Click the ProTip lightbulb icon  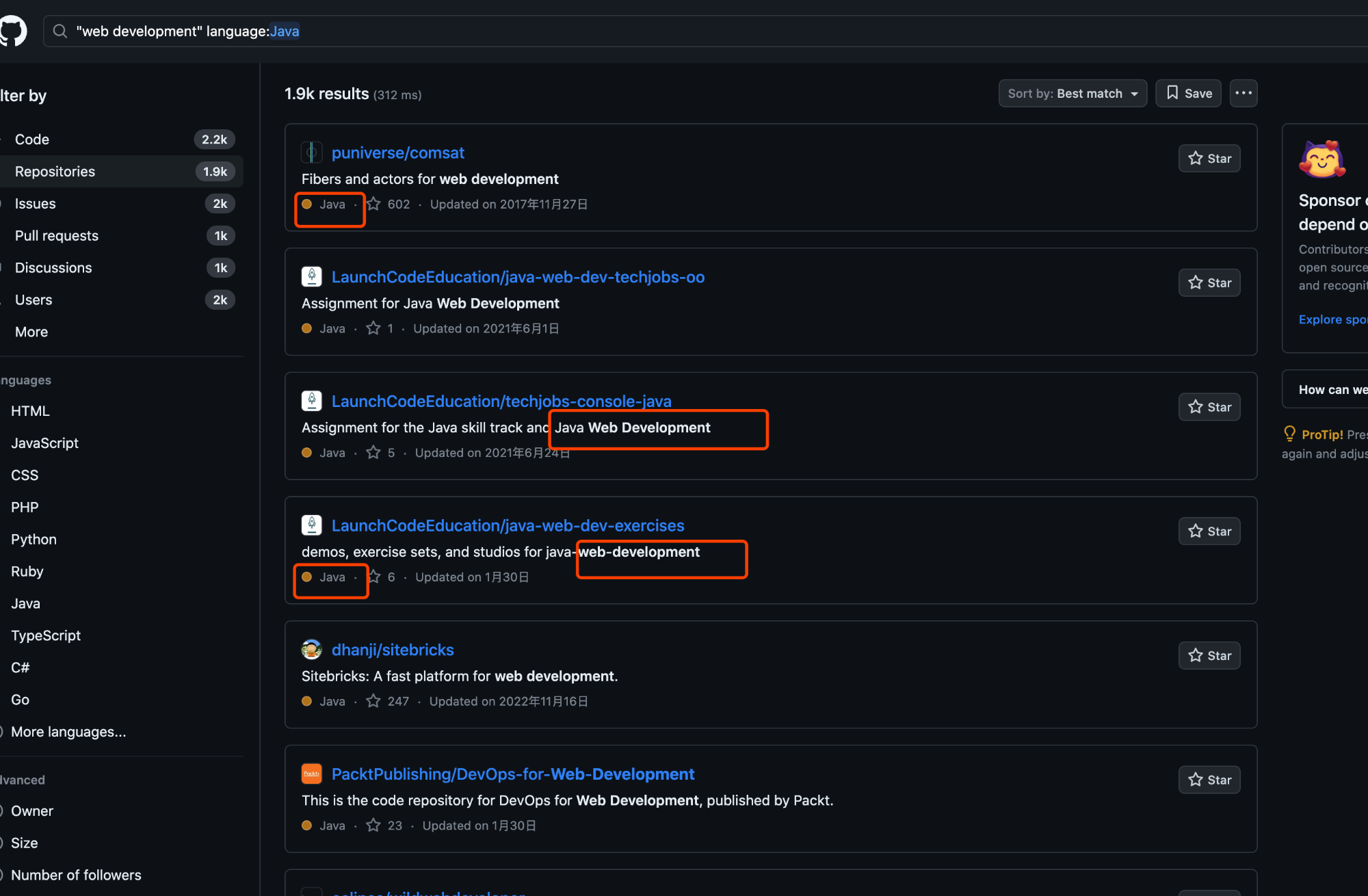[x=1290, y=434]
